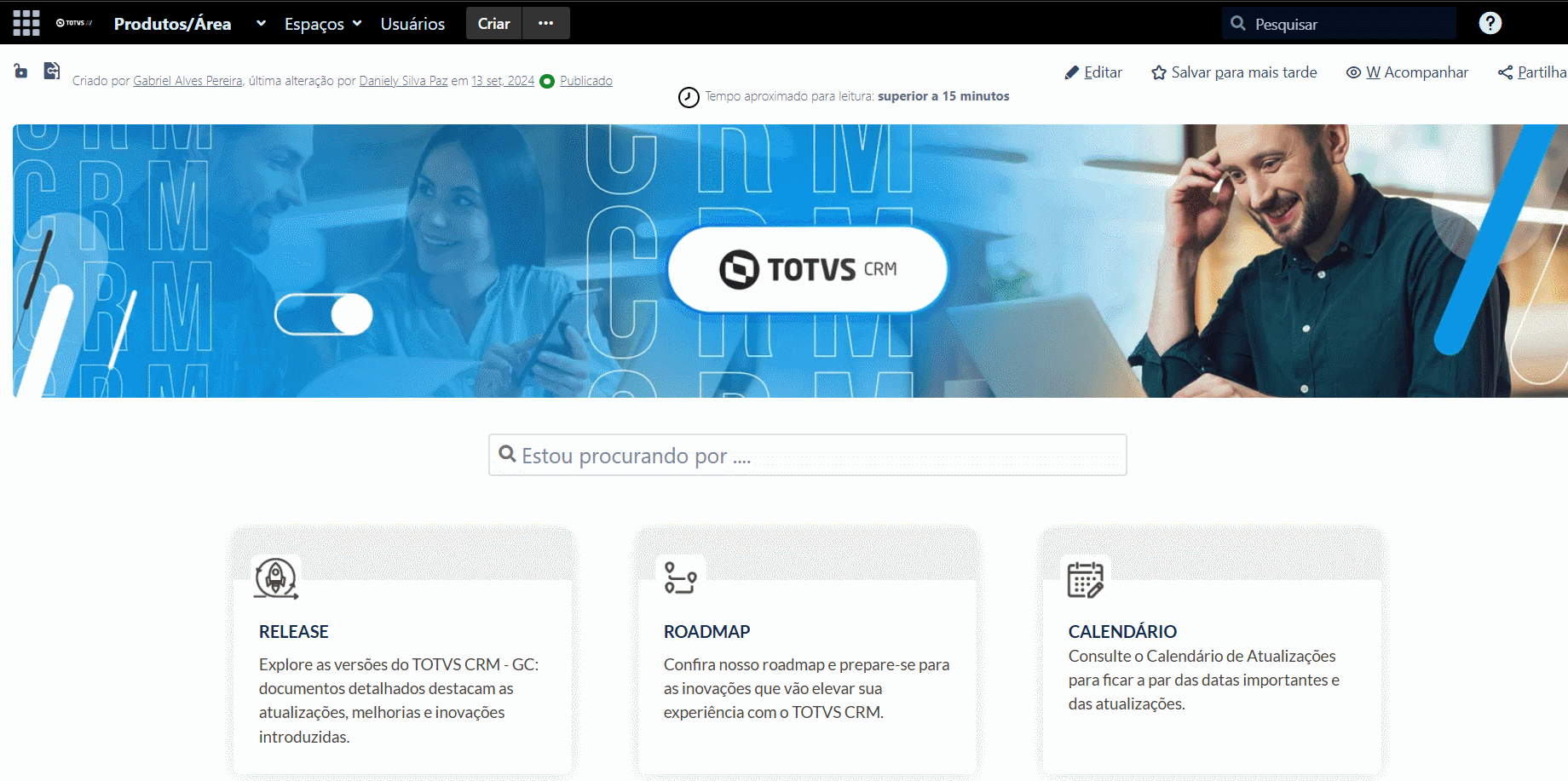Click the TOTVS logo in header
The height and width of the screenshot is (781, 1568).
pyautogui.click(x=74, y=23)
